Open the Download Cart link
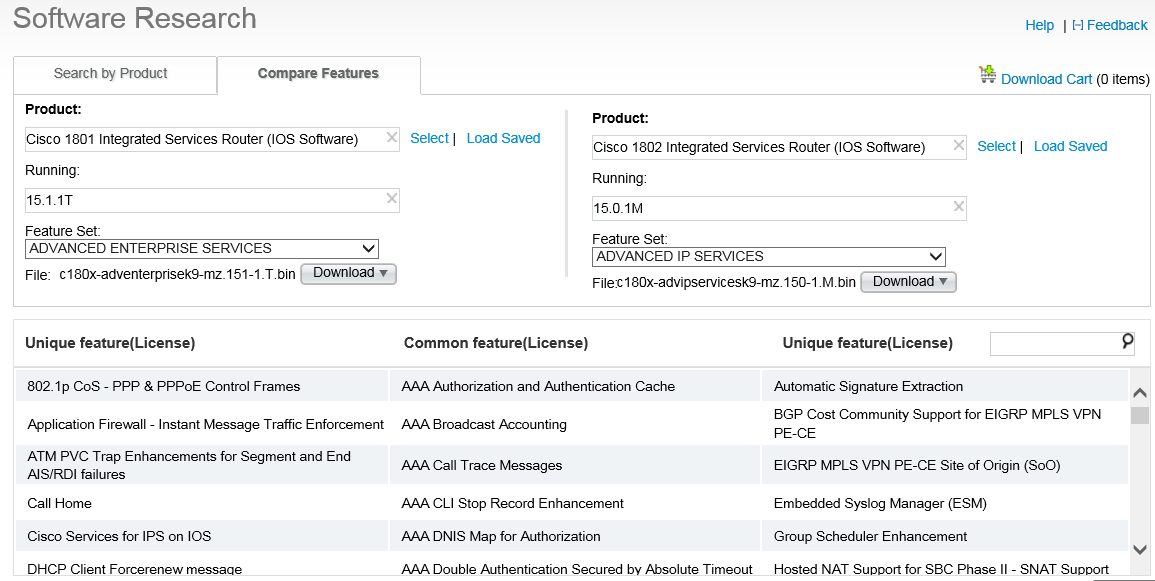The width and height of the screenshot is (1155, 581). (1046, 79)
